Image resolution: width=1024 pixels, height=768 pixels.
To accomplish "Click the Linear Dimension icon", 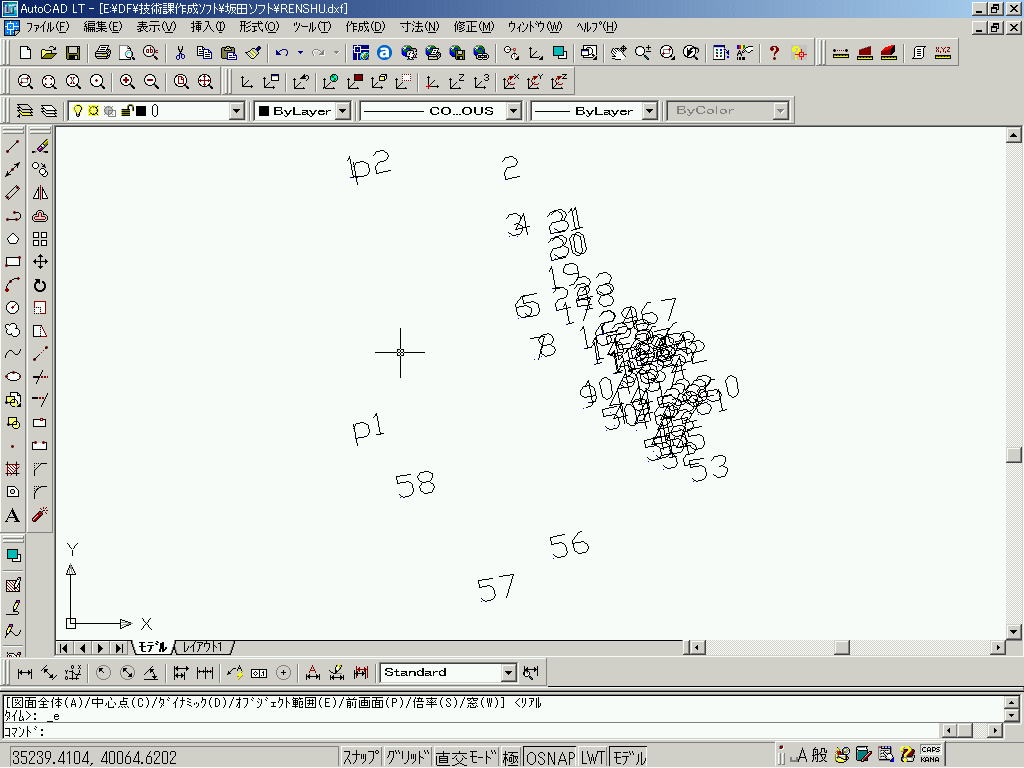I will pos(25,673).
